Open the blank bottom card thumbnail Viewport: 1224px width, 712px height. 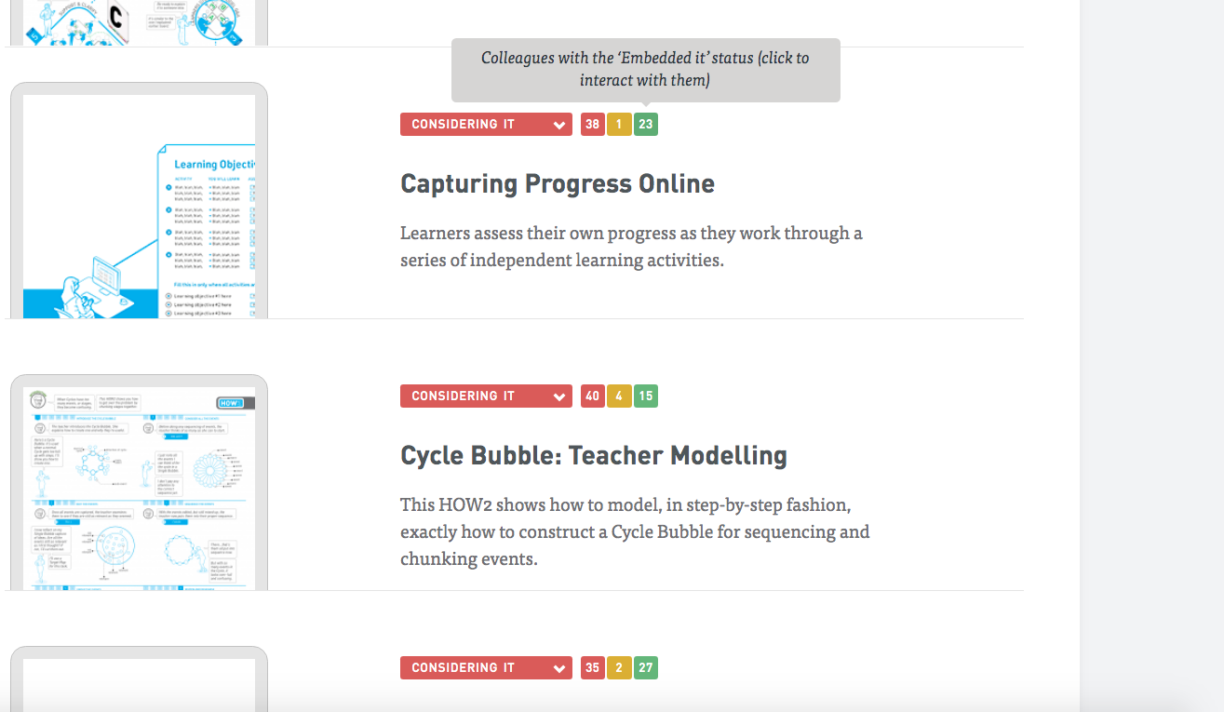[139, 679]
